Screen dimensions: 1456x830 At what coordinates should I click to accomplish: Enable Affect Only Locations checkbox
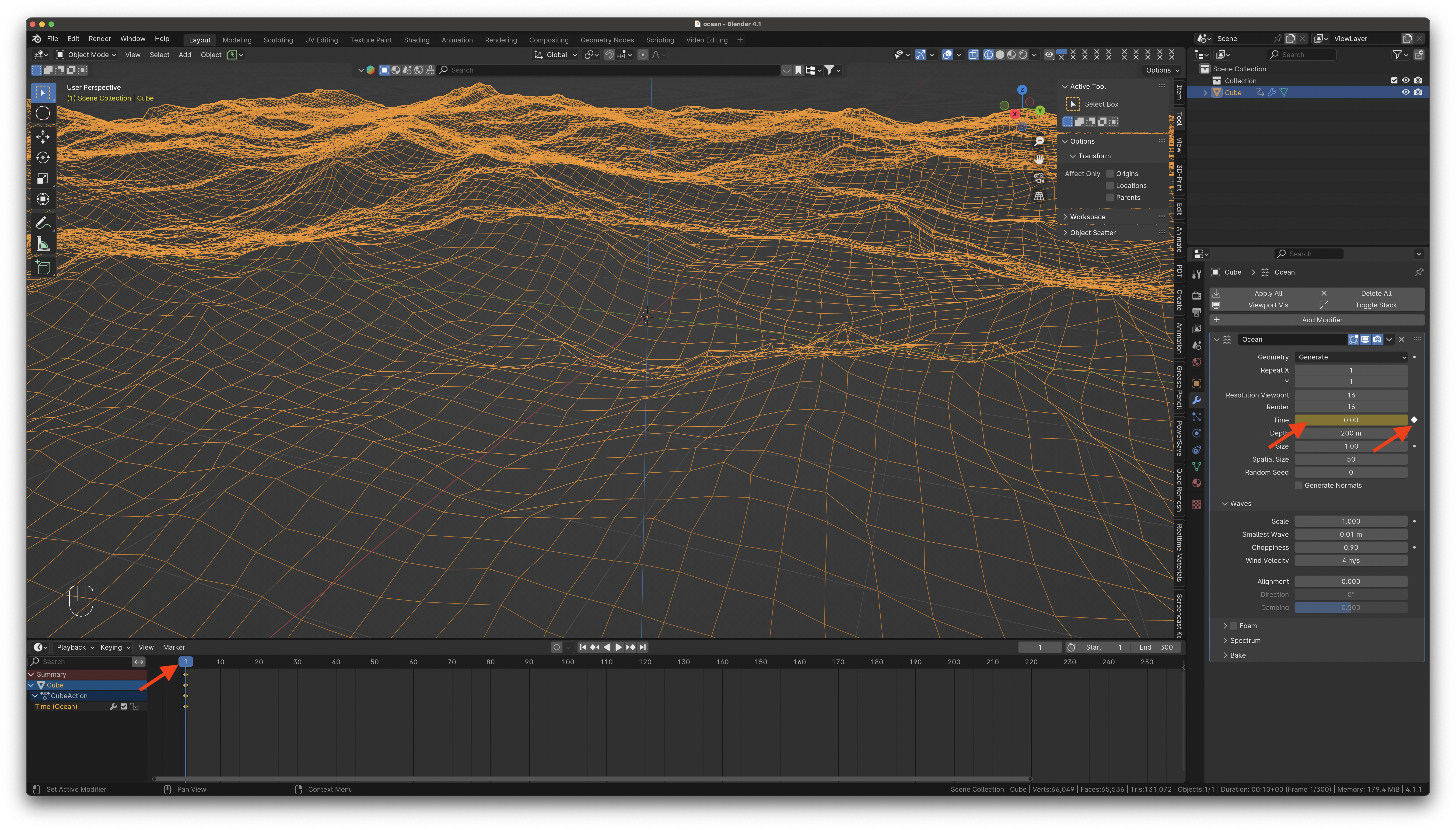(1109, 186)
